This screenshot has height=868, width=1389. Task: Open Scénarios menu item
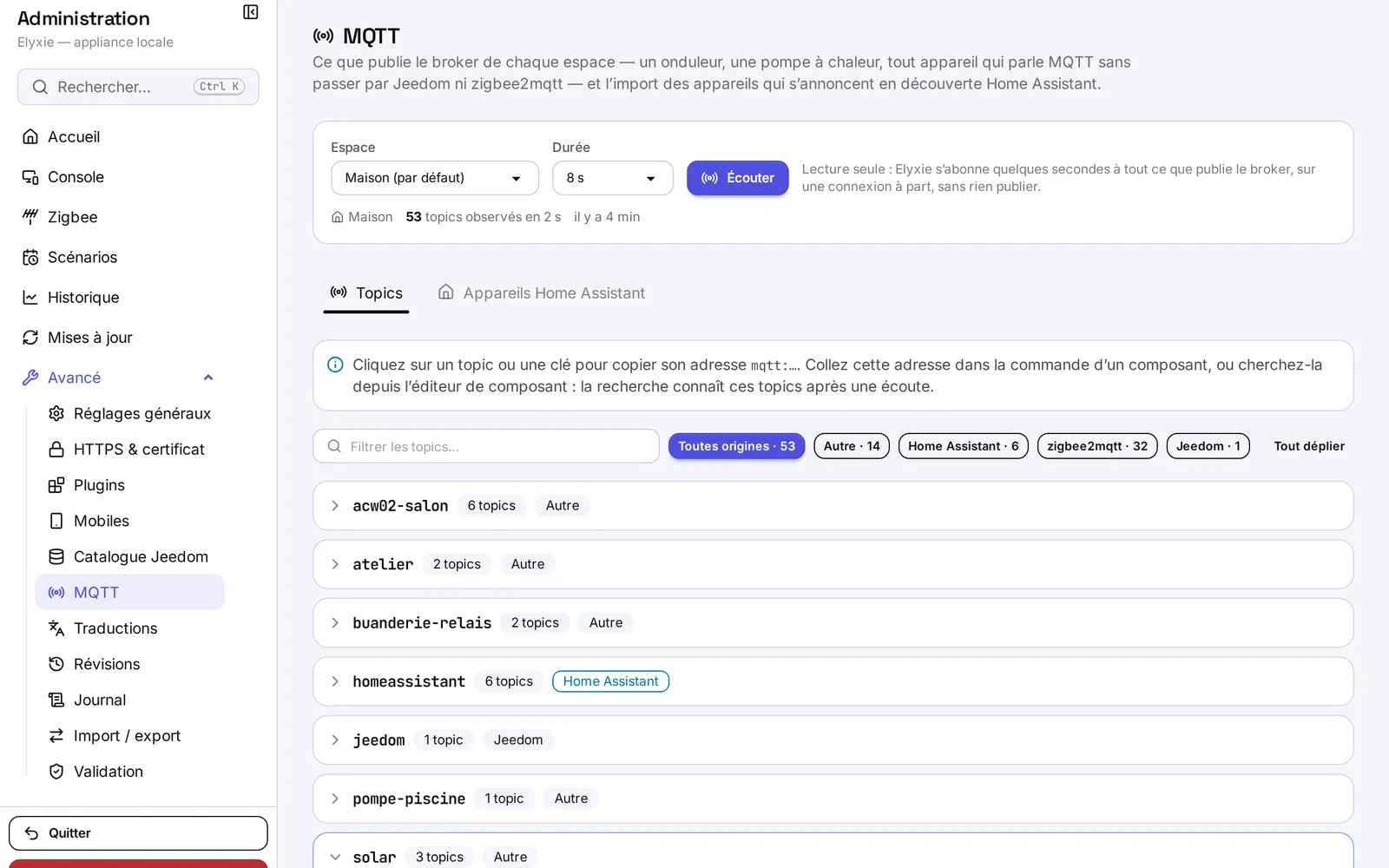coord(82,257)
